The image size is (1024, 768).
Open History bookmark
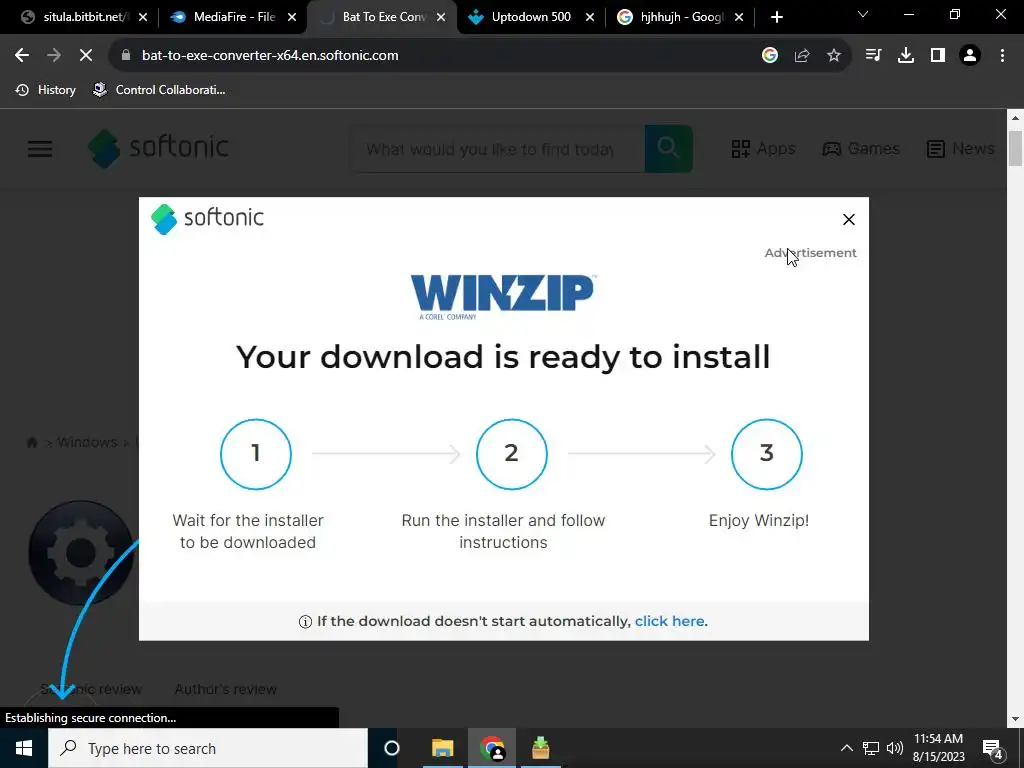click(x=46, y=90)
